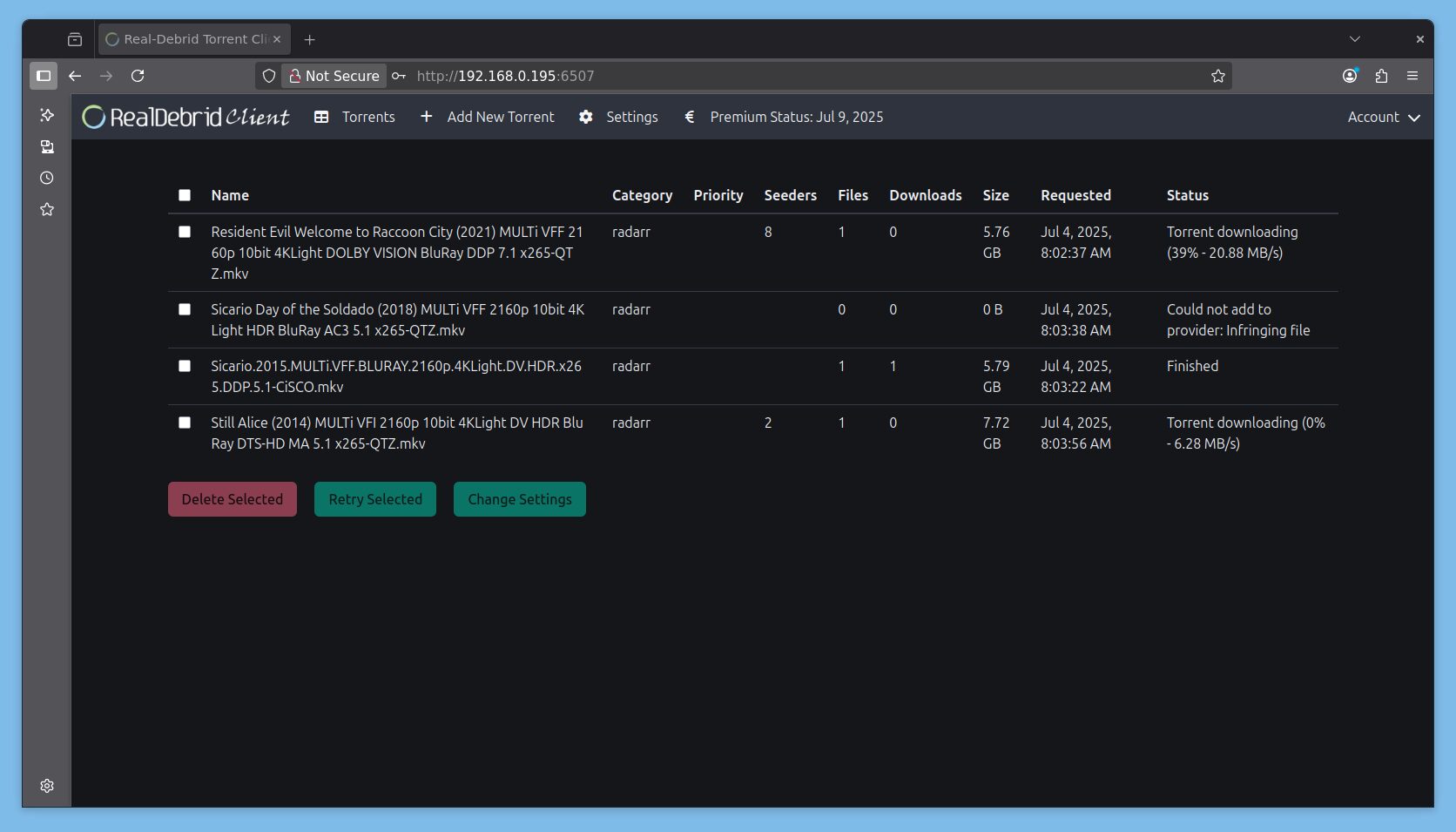Click the saved password key icon
The width and height of the screenshot is (1456, 832).
tap(399, 76)
